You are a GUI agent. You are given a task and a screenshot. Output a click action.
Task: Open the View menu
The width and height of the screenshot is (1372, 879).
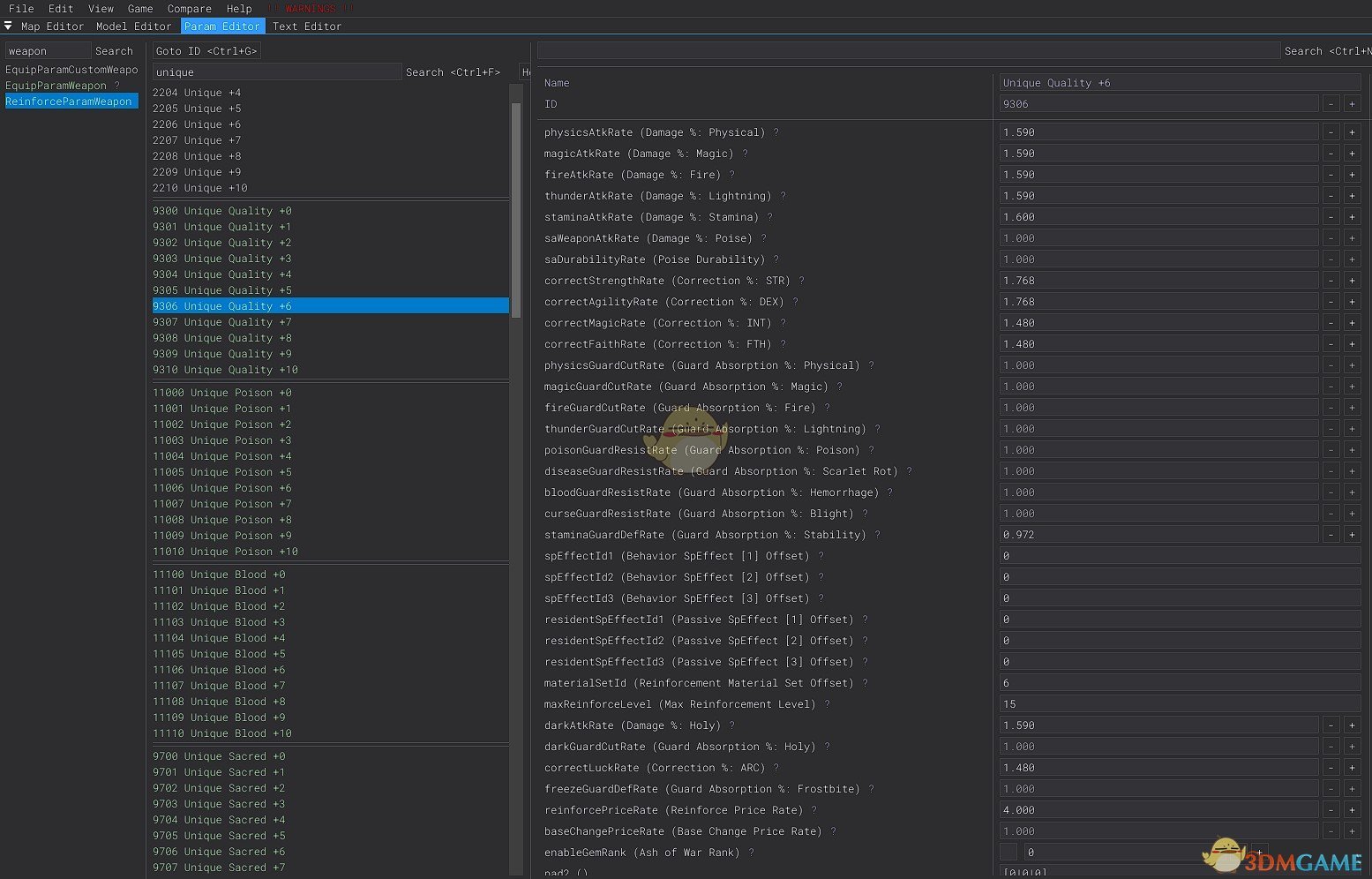(101, 9)
